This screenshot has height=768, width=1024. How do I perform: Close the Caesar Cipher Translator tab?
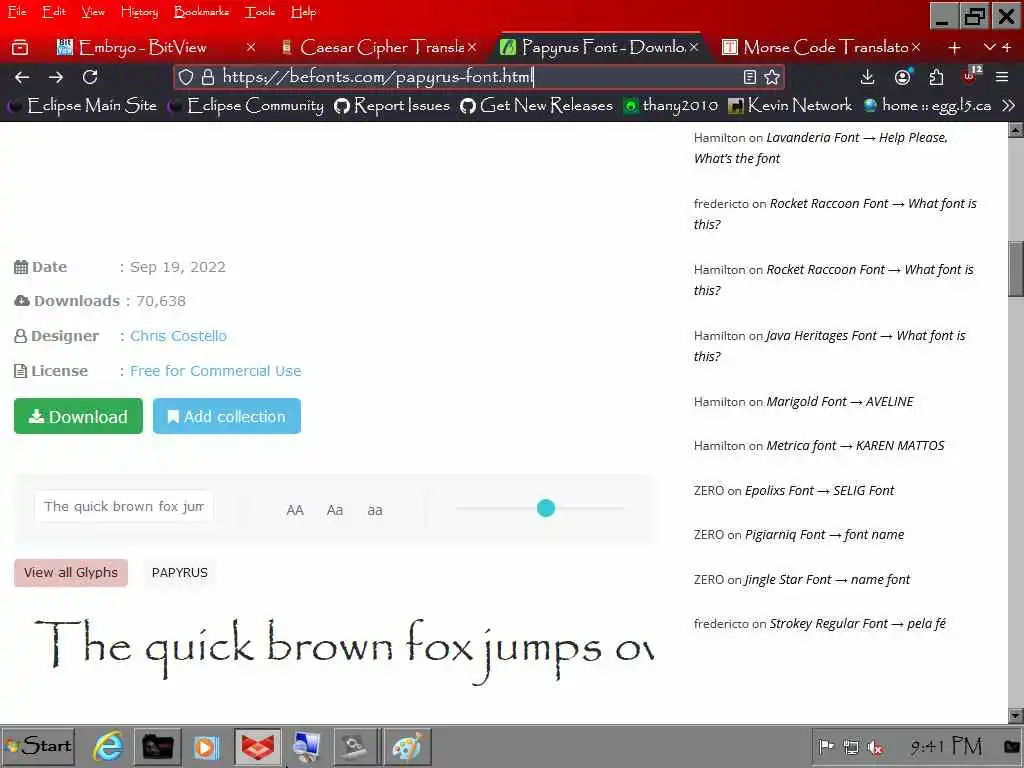[472, 47]
